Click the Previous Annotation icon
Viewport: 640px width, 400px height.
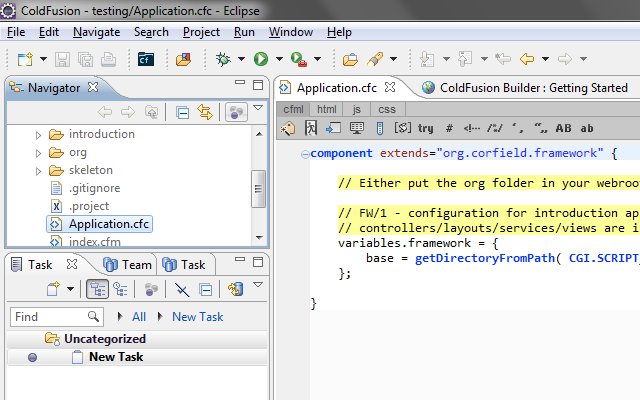point(465,59)
